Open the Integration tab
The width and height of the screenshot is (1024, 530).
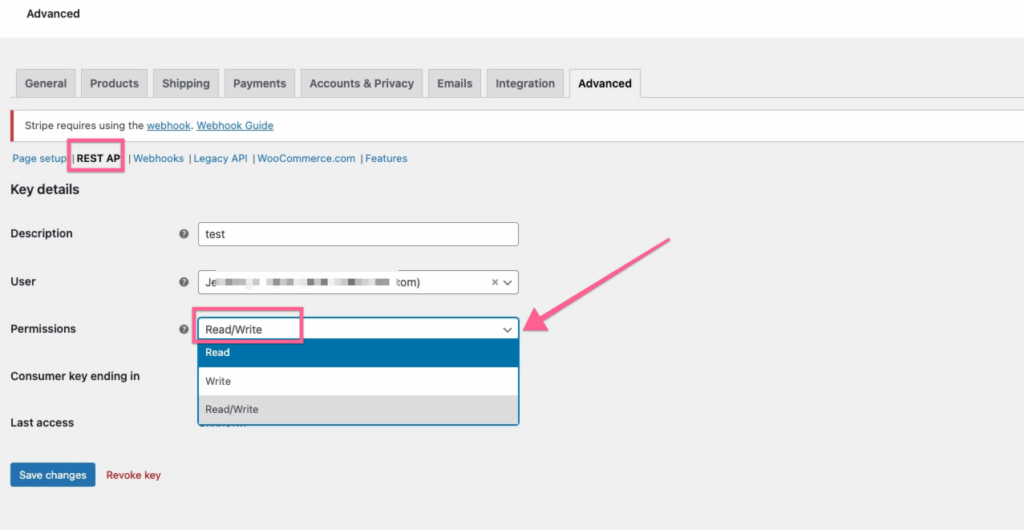525,84
